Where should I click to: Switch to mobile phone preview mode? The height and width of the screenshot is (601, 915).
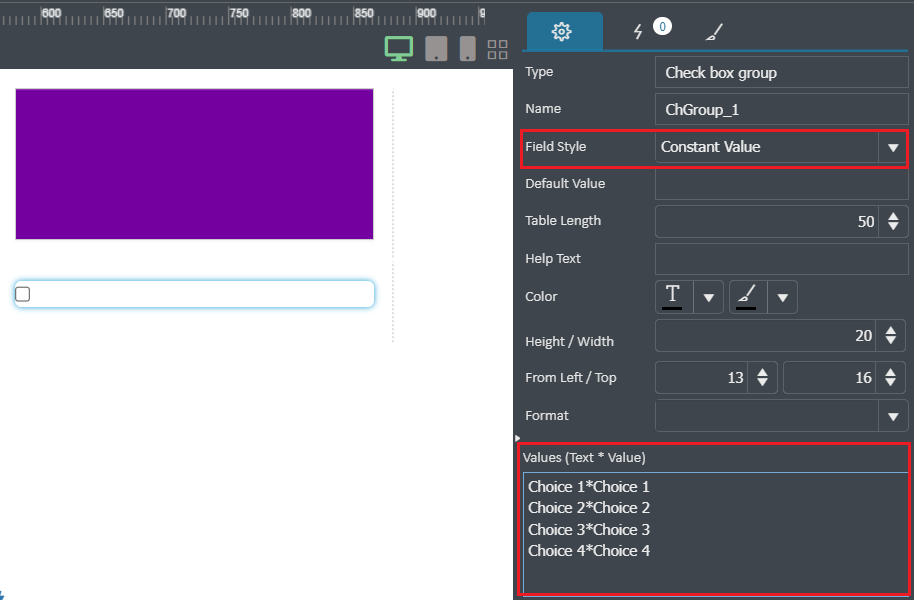(467, 49)
